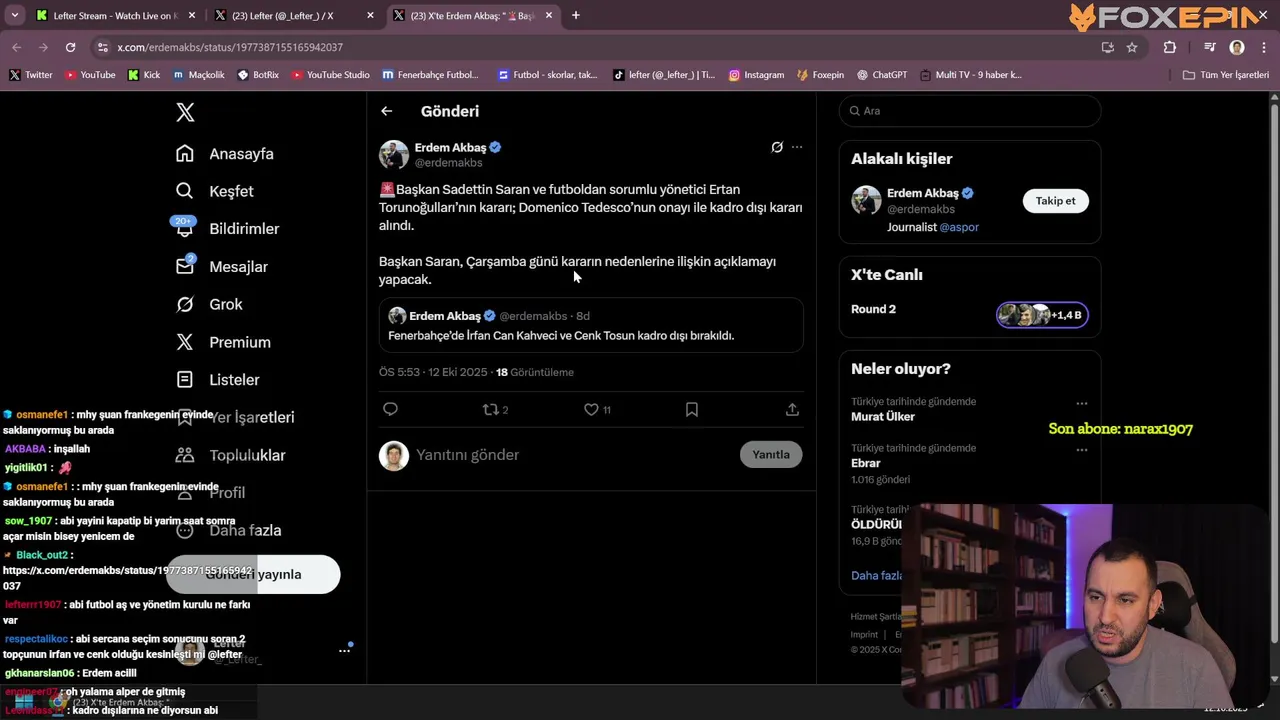Click Grok explain icon on post

777,147
